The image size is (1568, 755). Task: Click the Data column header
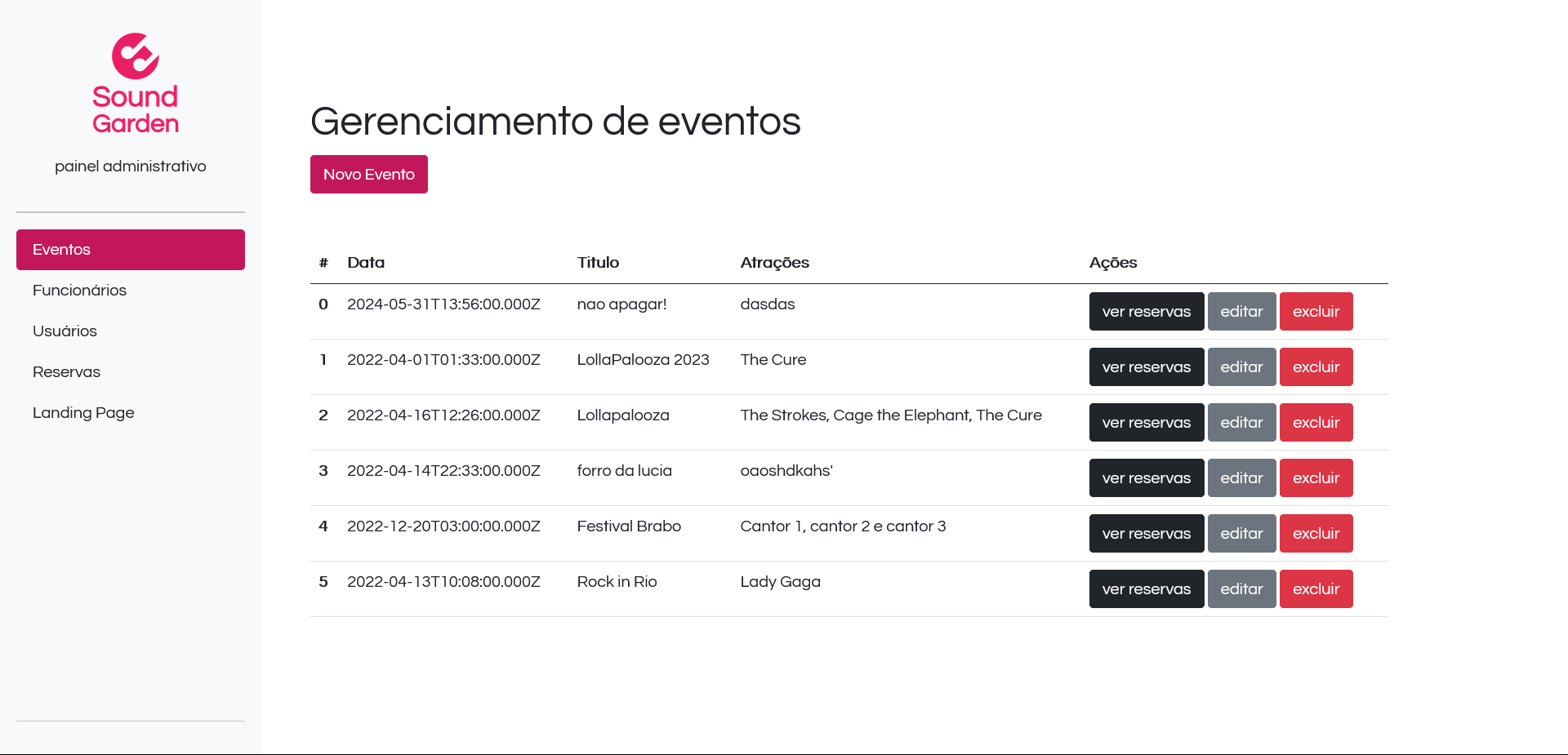(x=366, y=262)
